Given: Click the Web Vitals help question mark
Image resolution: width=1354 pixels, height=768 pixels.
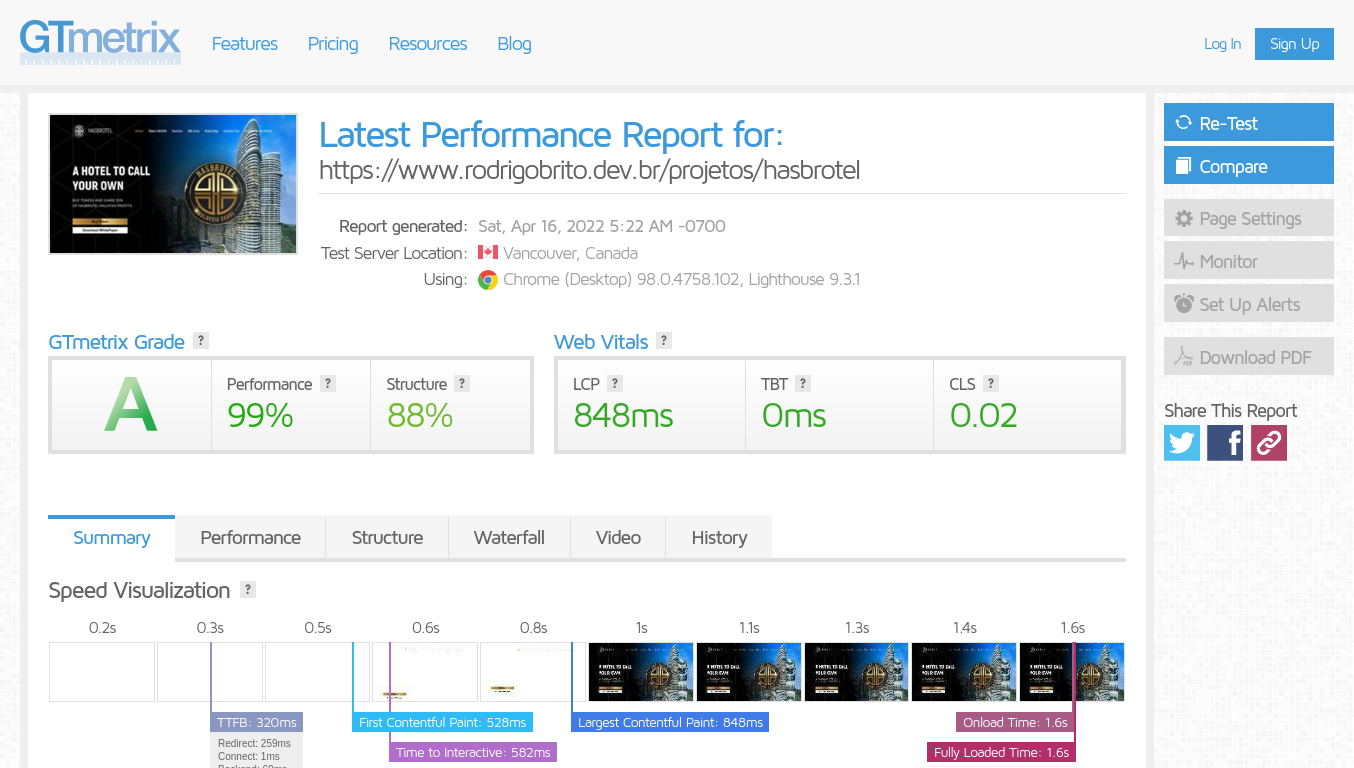Looking at the screenshot, I should (664, 341).
